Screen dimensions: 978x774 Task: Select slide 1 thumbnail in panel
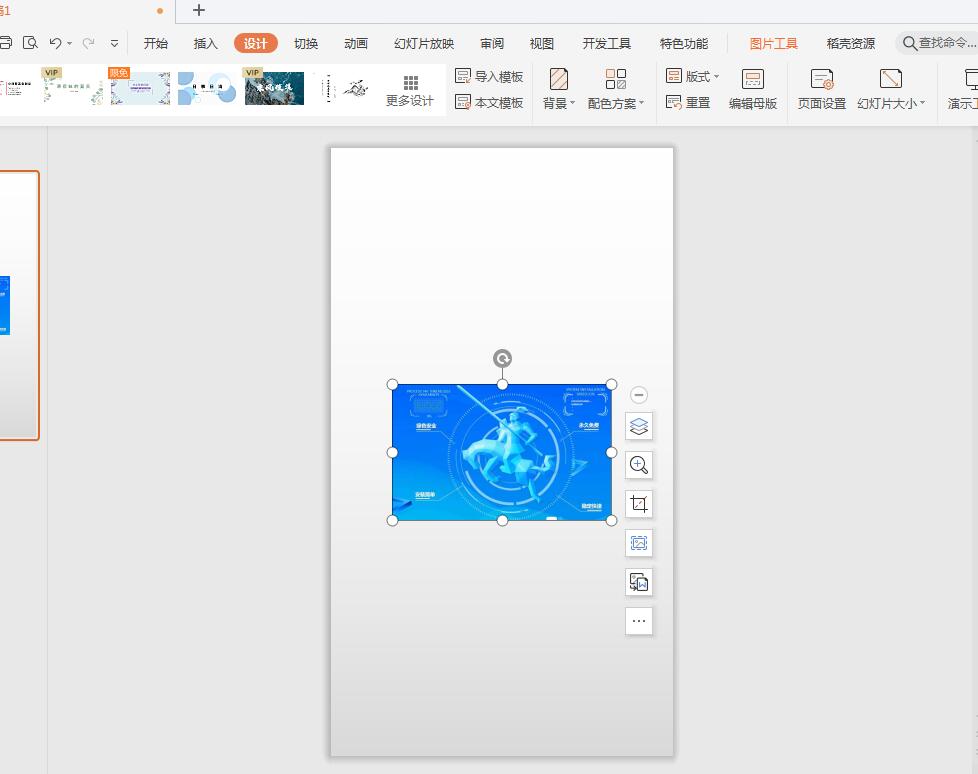[19, 305]
